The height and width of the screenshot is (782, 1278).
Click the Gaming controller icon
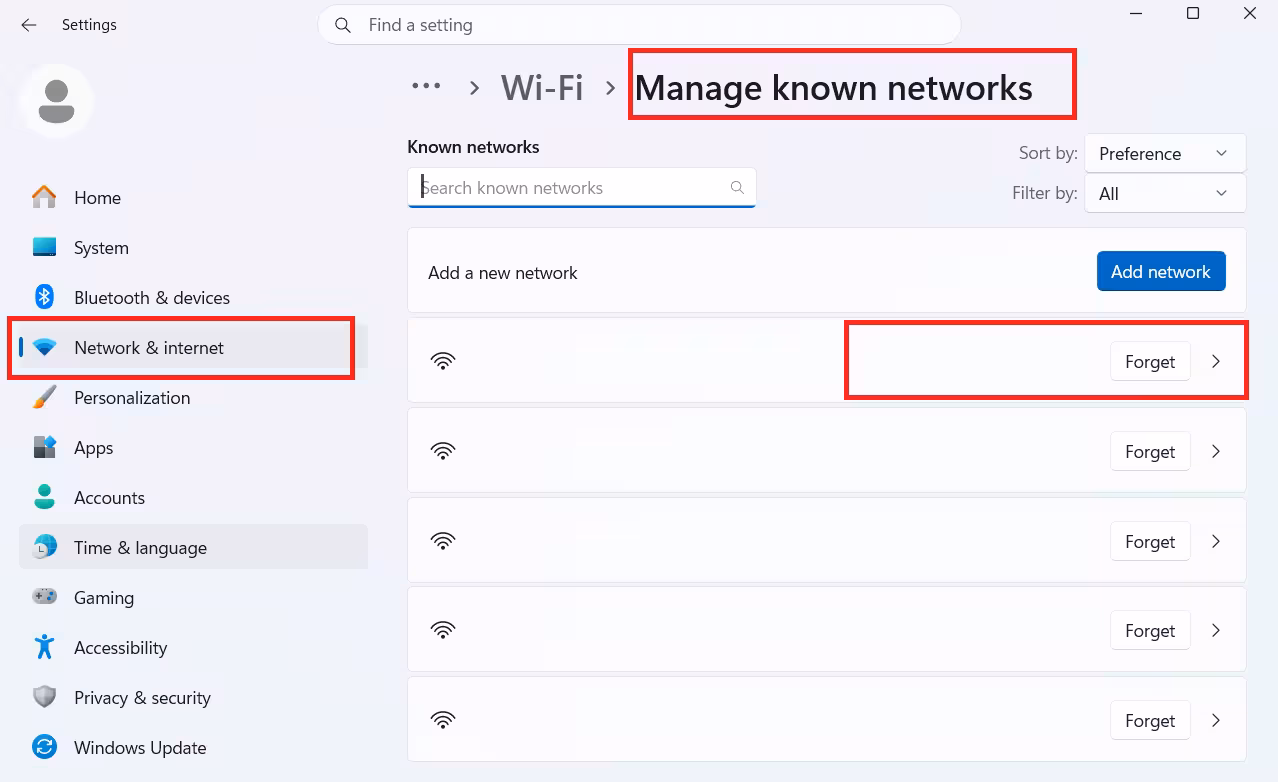44,597
